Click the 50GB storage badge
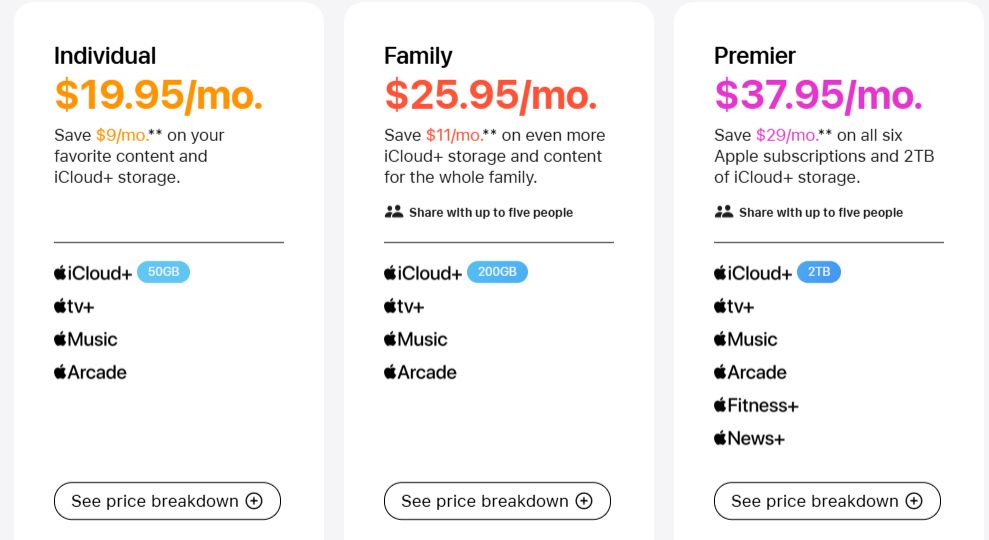This screenshot has height=540, width=989. pyautogui.click(x=163, y=272)
